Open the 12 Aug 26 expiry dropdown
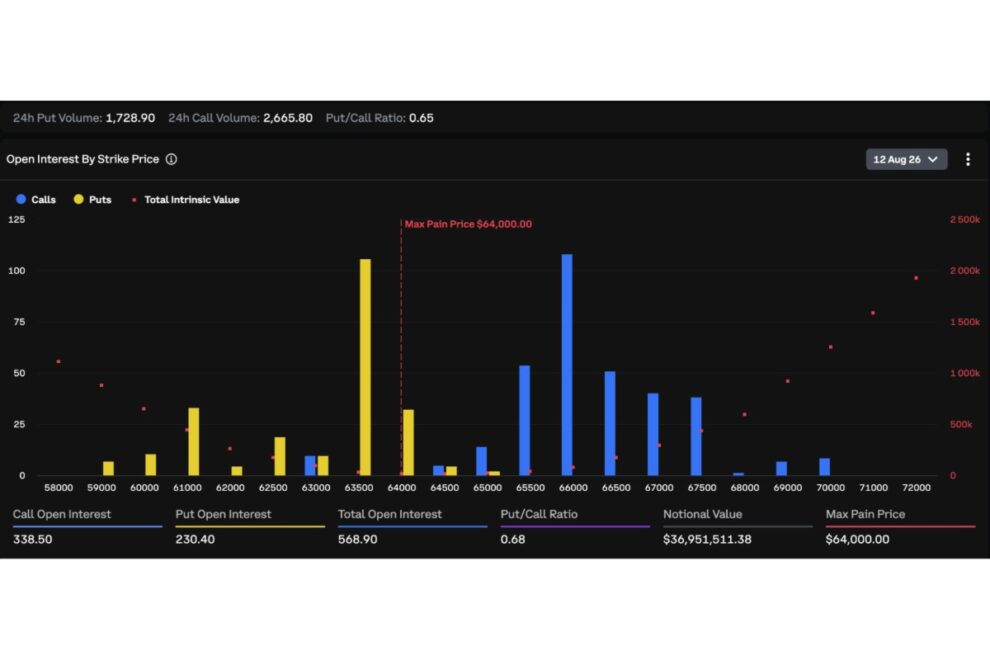Image resolution: width=990 pixels, height=660 pixels. [906, 159]
